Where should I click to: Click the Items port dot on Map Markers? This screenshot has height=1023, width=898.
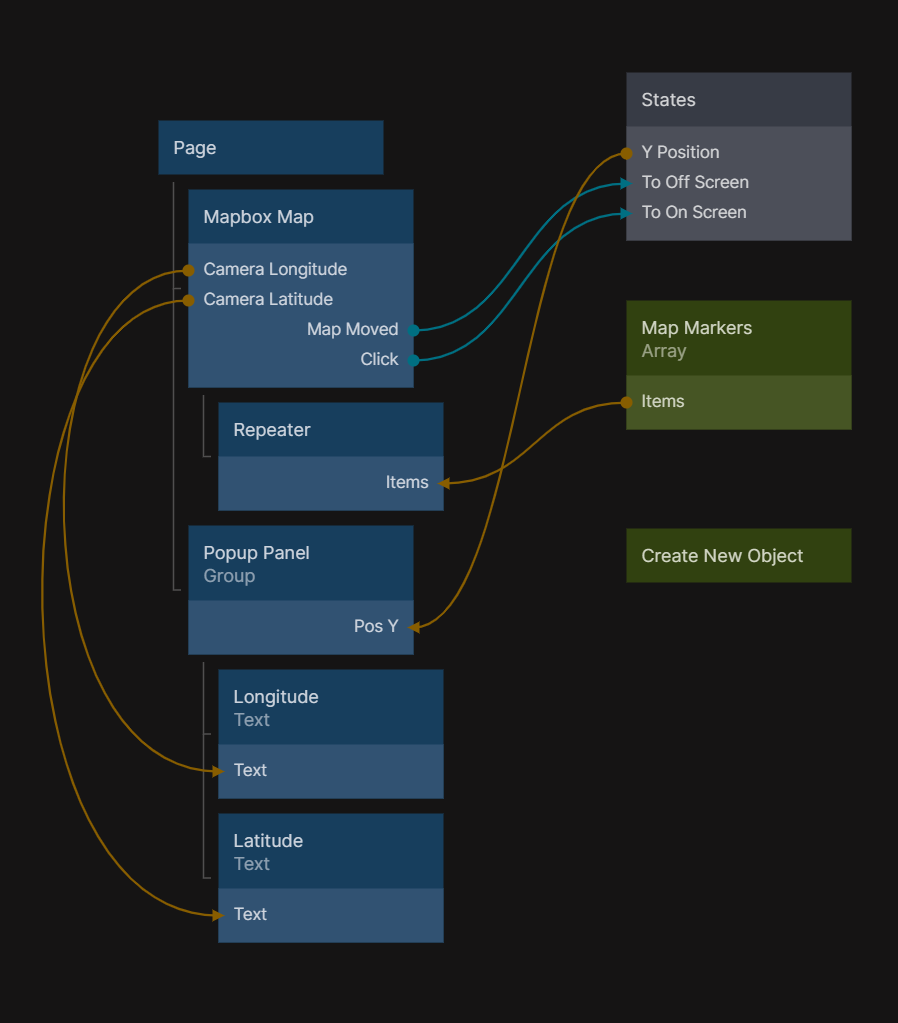[627, 402]
